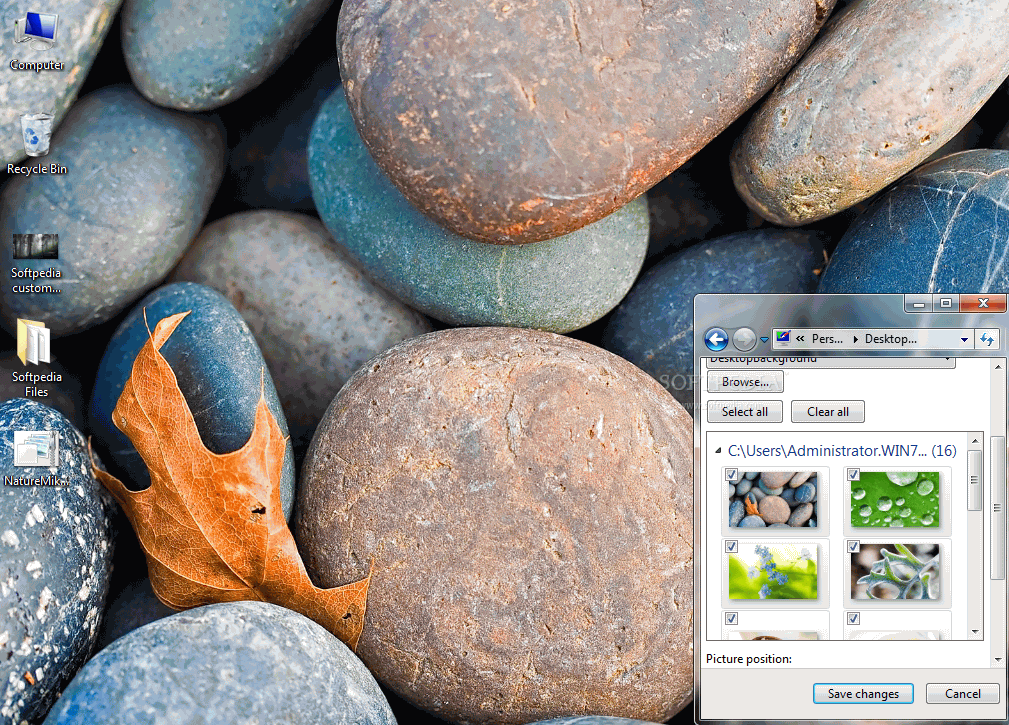Click the window's outer scroll-up arrow
1009x725 pixels.
point(998,365)
